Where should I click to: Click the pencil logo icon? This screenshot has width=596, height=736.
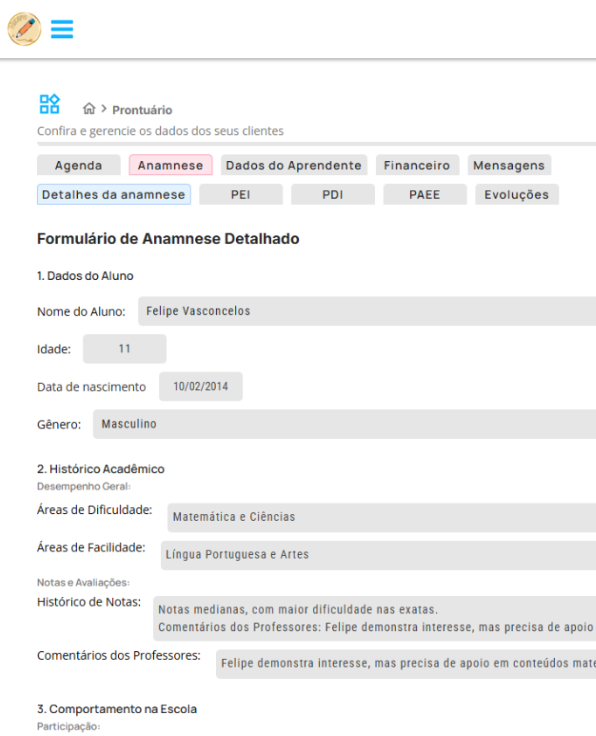[24, 29]
